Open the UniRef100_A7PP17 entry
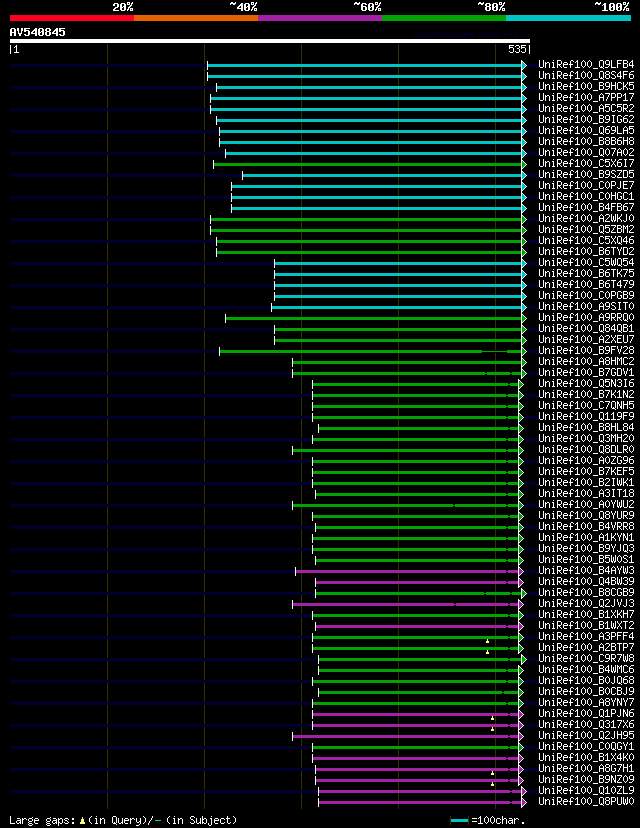This screenshot has width=640, height=828. [586, 97]
